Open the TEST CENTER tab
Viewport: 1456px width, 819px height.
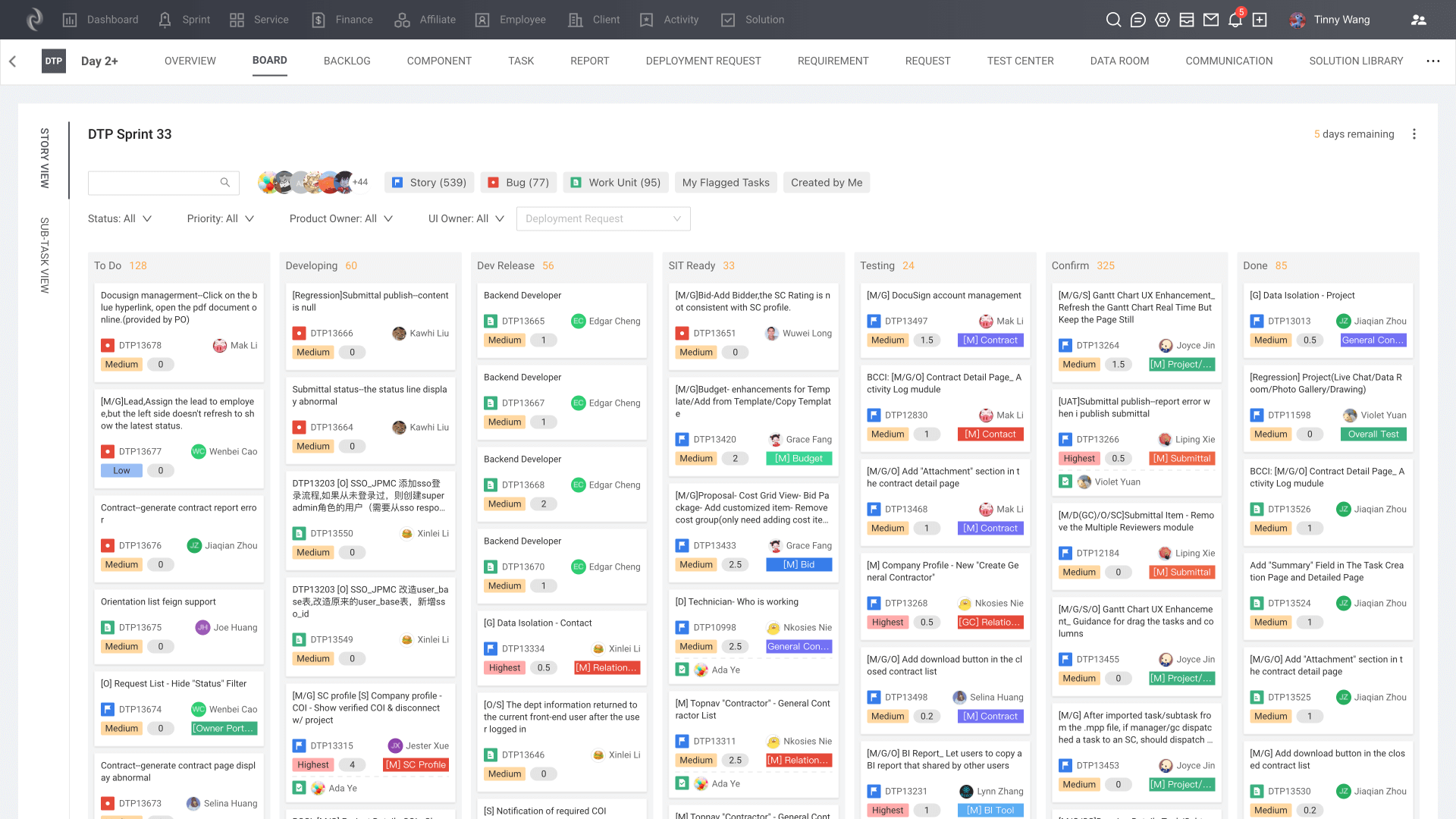coord(1020,61)
